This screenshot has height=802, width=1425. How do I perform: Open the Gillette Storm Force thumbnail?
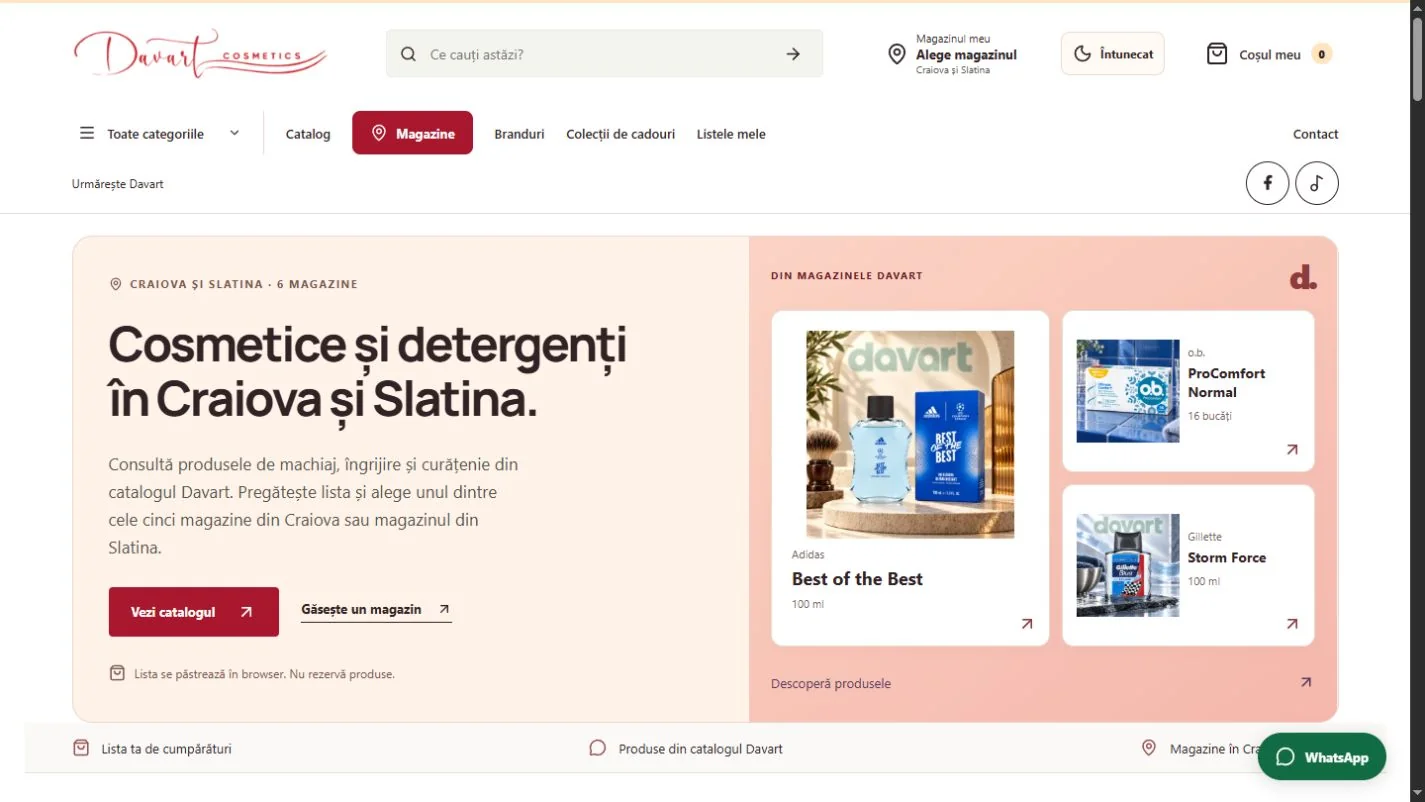coord(1128,565)
